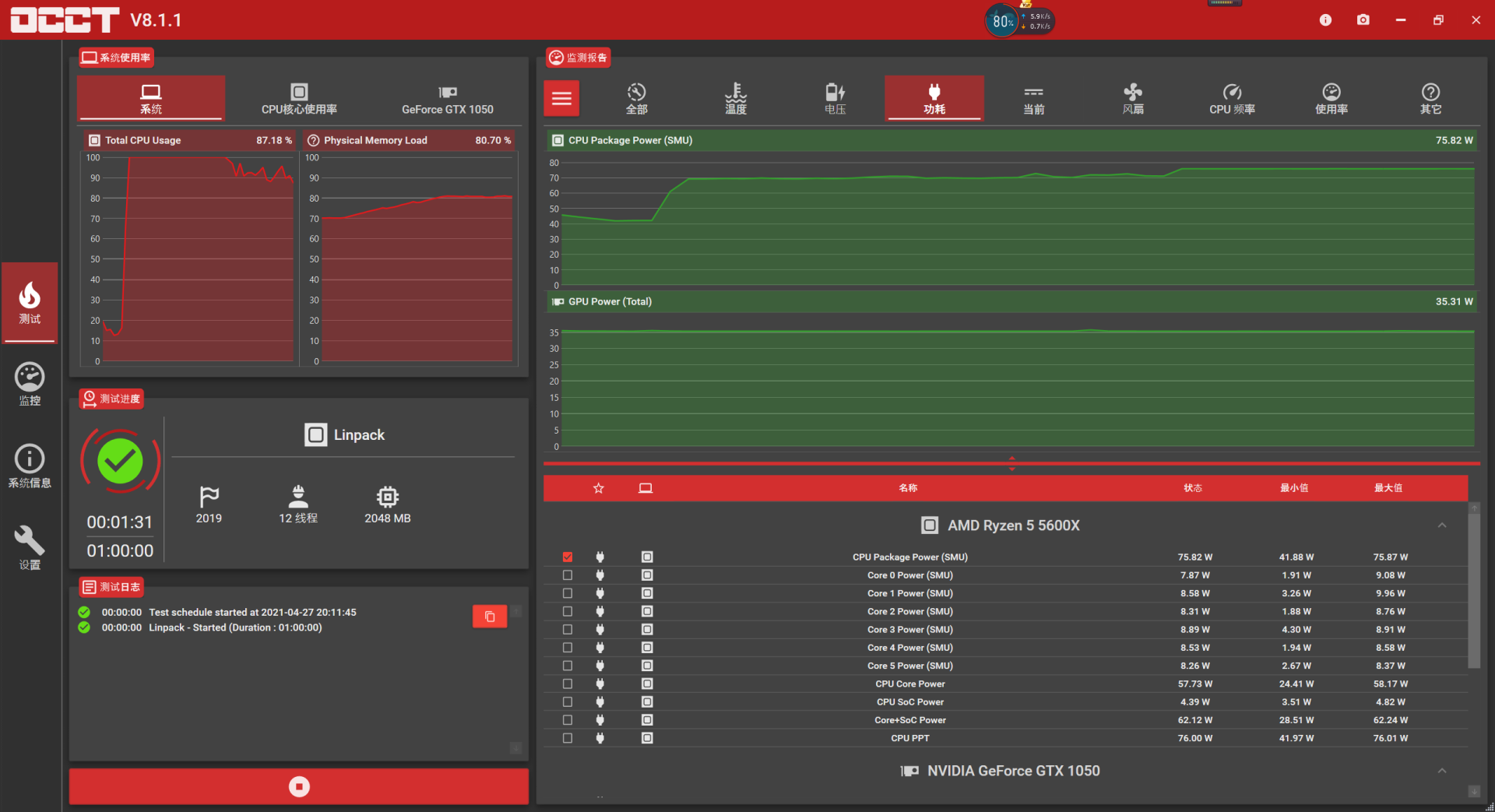Viewport: 1495px width, 812px height.
Task: Open 系统信息 system info in sidebar
Action: (x=30, y=466)
